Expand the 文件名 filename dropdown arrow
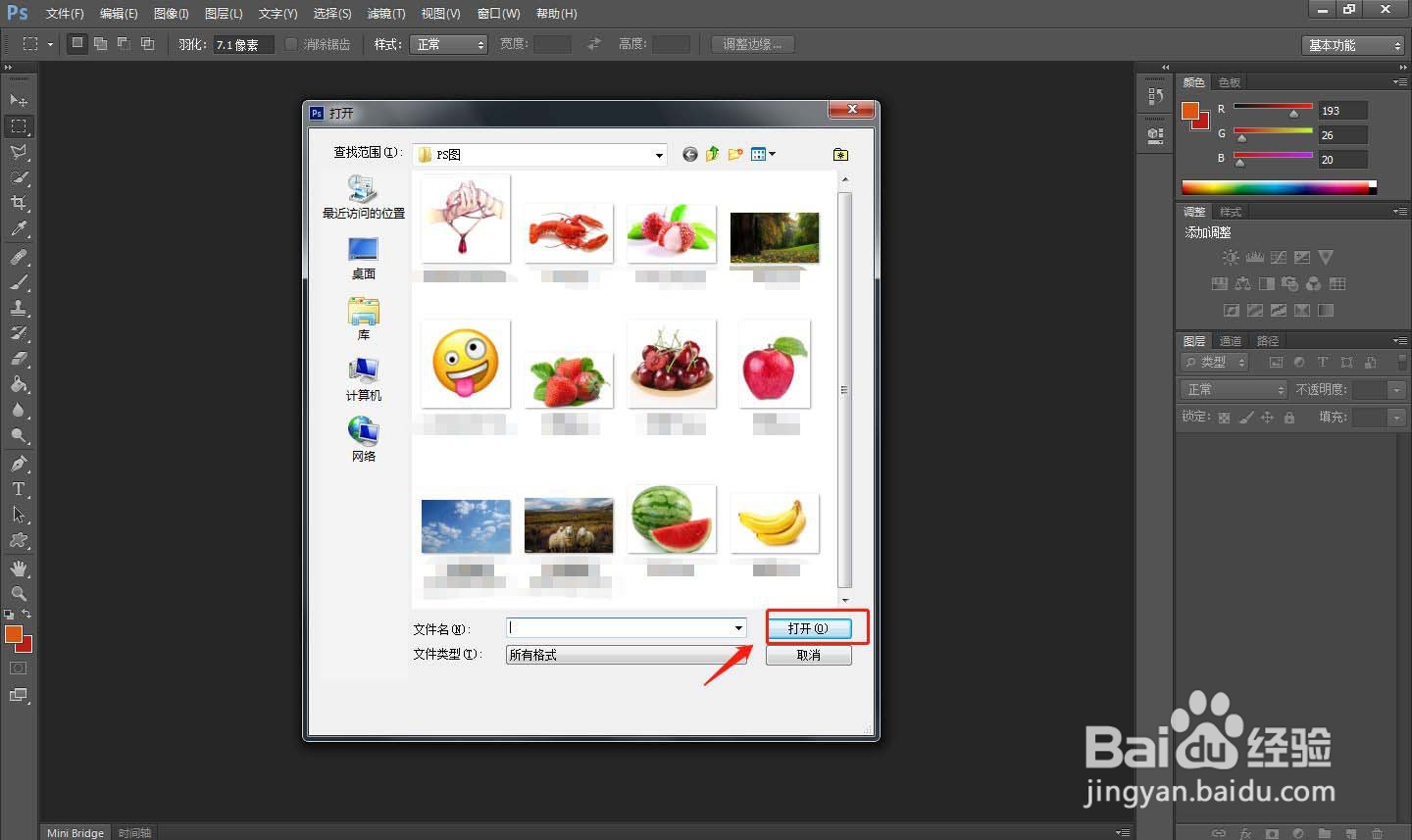Image resolution: width=1412 pixels, height=840 pixels. (737, 628)
